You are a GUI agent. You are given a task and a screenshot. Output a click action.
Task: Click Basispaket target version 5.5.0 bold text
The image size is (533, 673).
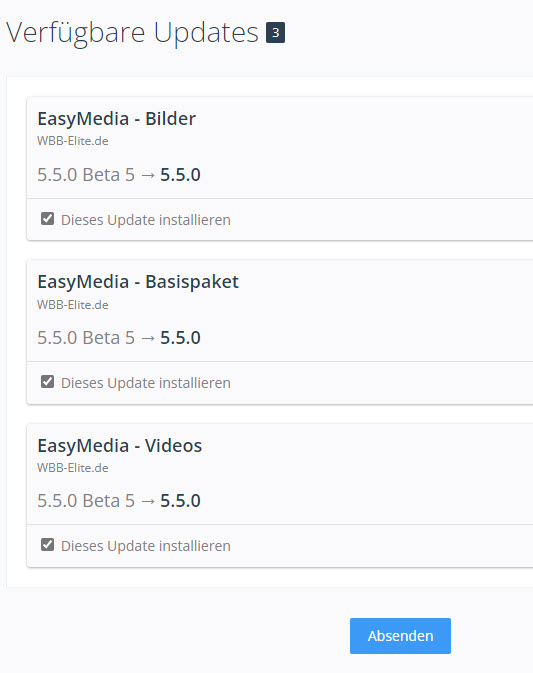point(180,338)
